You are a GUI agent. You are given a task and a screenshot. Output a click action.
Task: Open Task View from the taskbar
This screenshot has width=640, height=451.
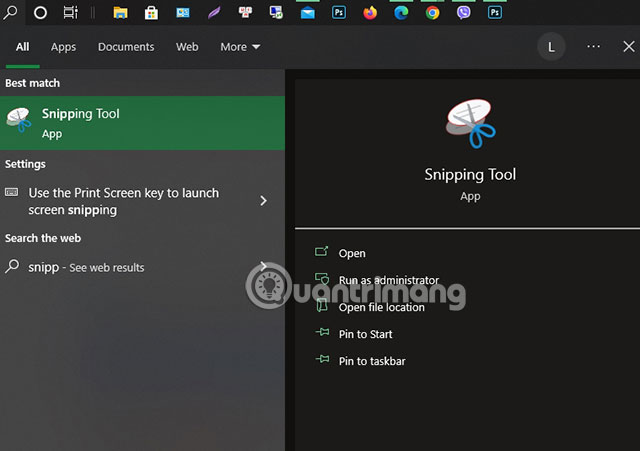click(x=70, y=13)
